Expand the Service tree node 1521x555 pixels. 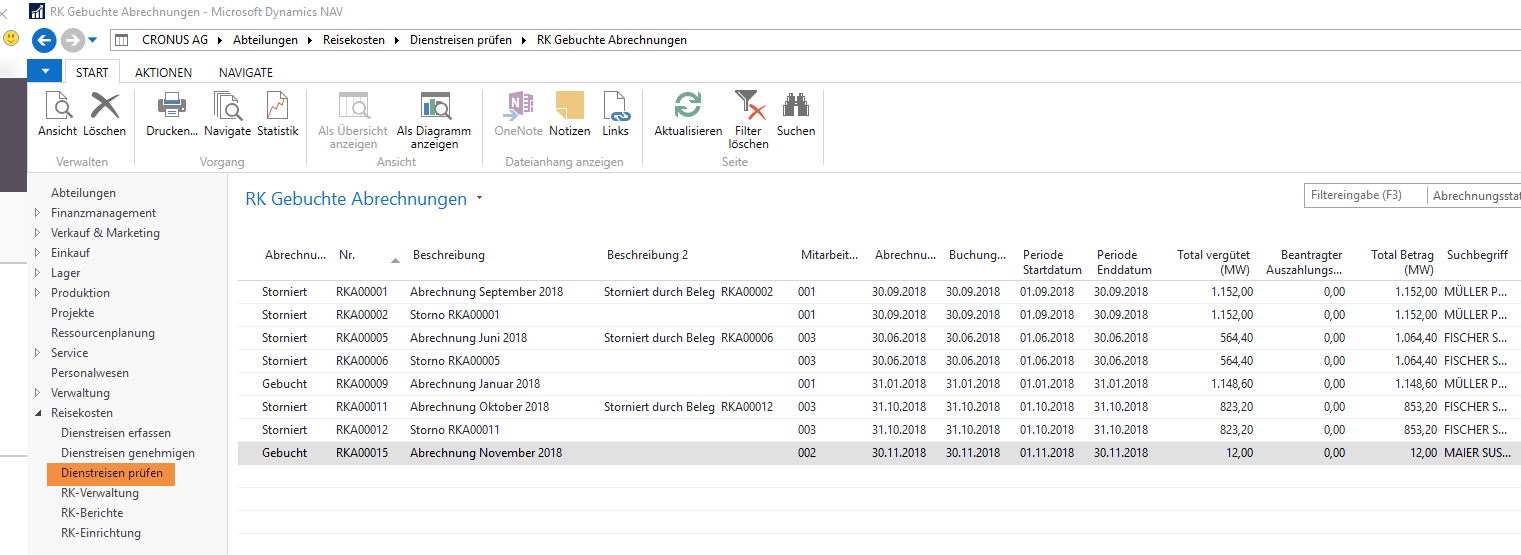click(38, 353)
